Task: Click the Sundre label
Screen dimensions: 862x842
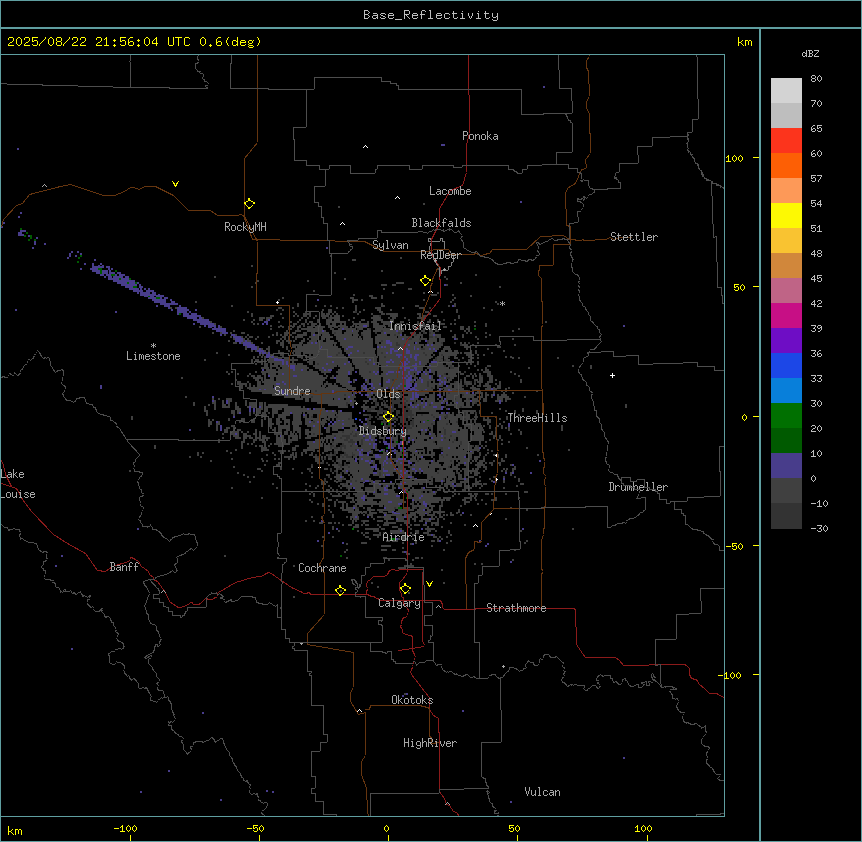Action: coord(292,391)
